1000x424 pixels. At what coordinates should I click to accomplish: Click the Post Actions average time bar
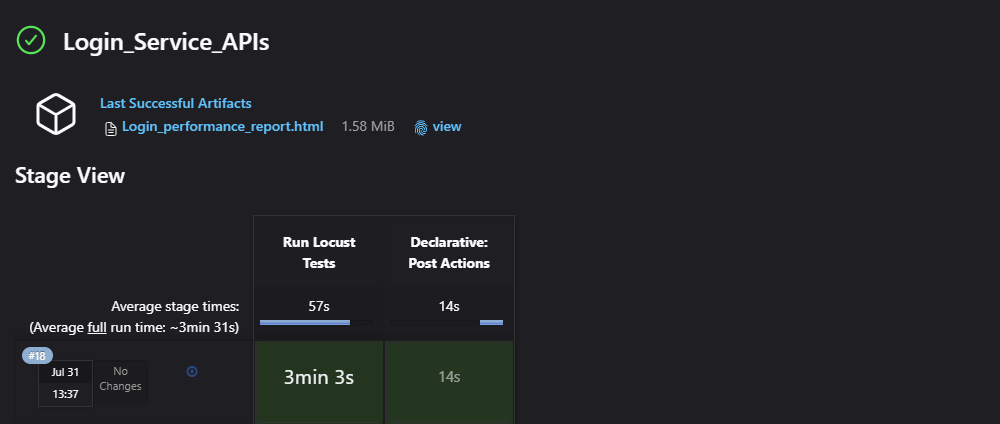(491, 322)
